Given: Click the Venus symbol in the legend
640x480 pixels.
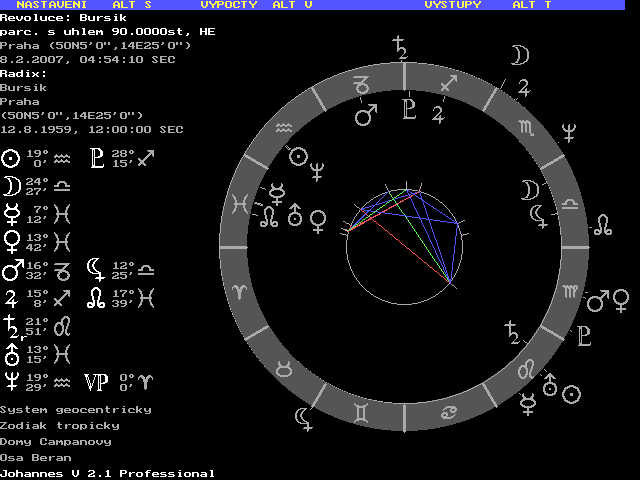Looking at the screenshot, I should pyautogui.click(x=11, y=240).
